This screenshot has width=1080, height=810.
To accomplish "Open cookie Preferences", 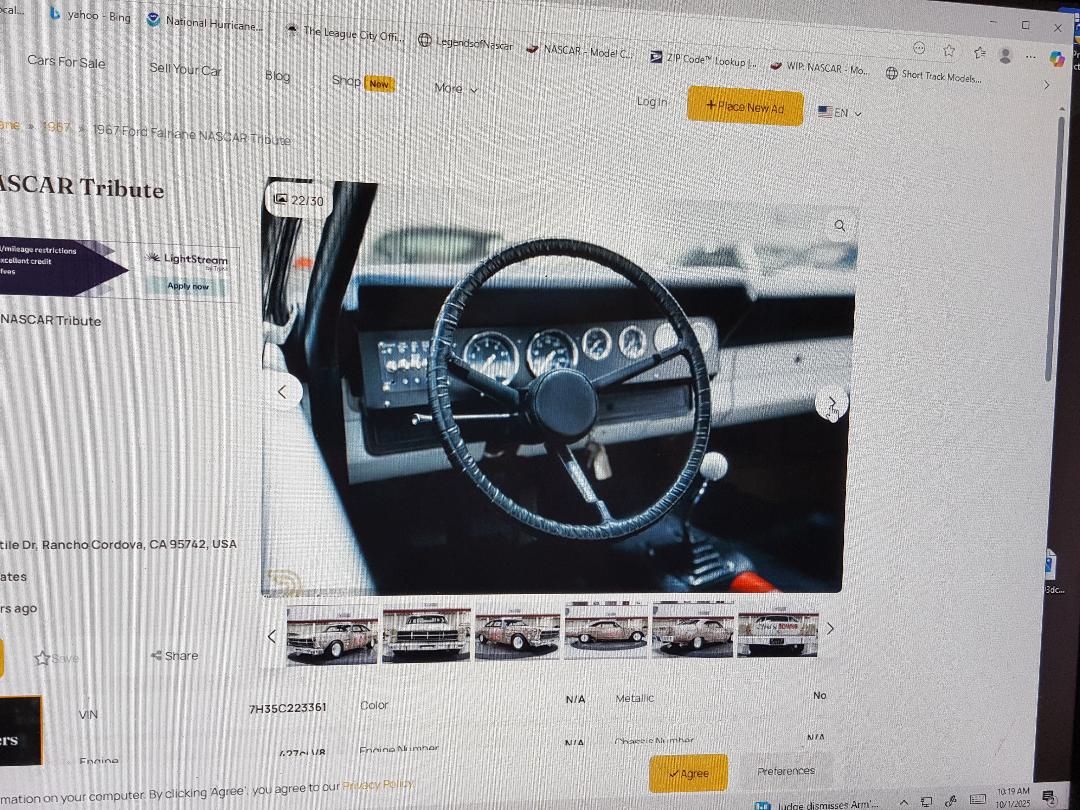I will 786,771.
